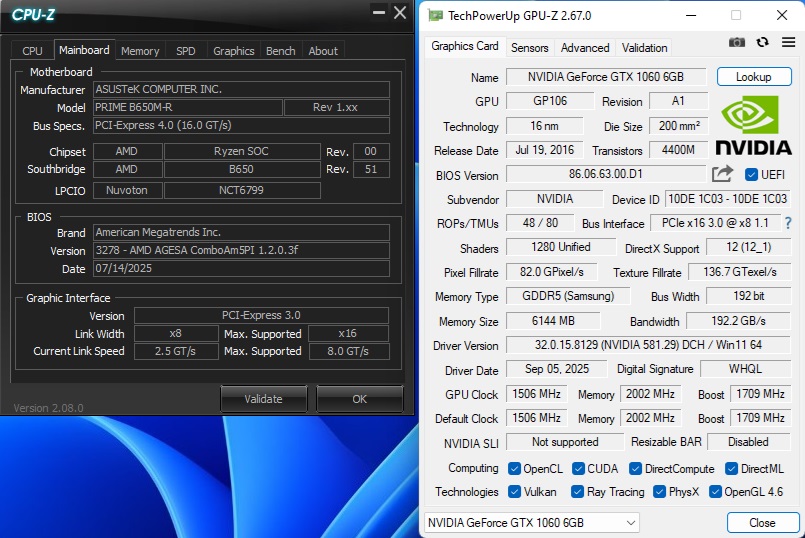
Task: Open the Bench tab in CPU-Z
Action: point(280,51)
